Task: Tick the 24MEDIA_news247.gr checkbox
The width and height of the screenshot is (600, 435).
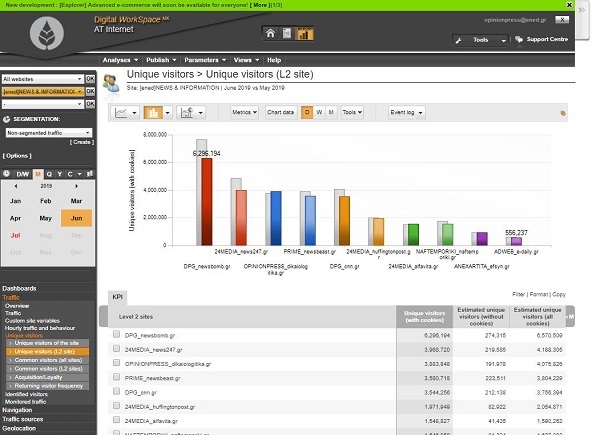Action: click(115, 348)
